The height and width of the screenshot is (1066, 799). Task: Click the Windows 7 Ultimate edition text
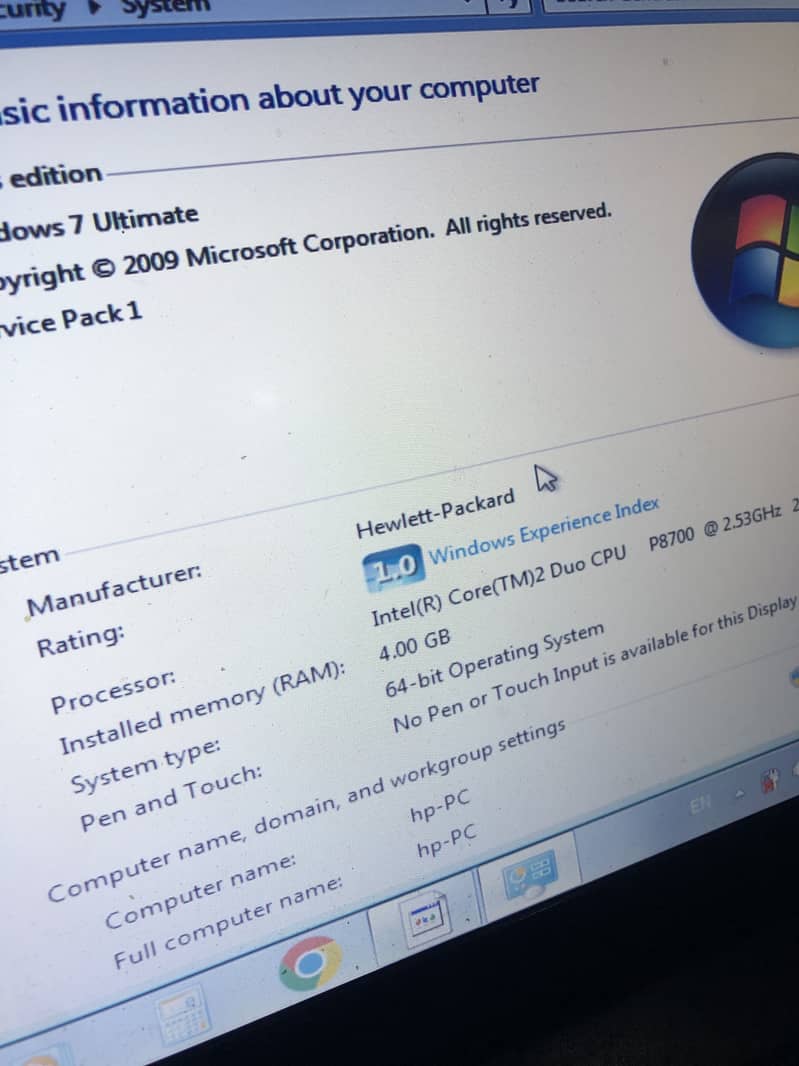click(99, 222)
